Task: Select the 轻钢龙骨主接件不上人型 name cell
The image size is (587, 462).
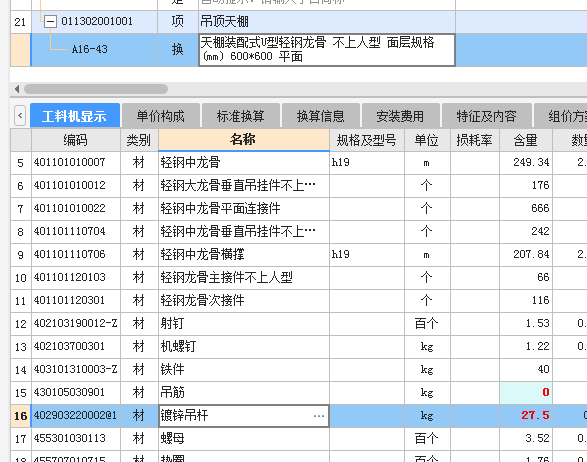Action: (x=244, y=277)
